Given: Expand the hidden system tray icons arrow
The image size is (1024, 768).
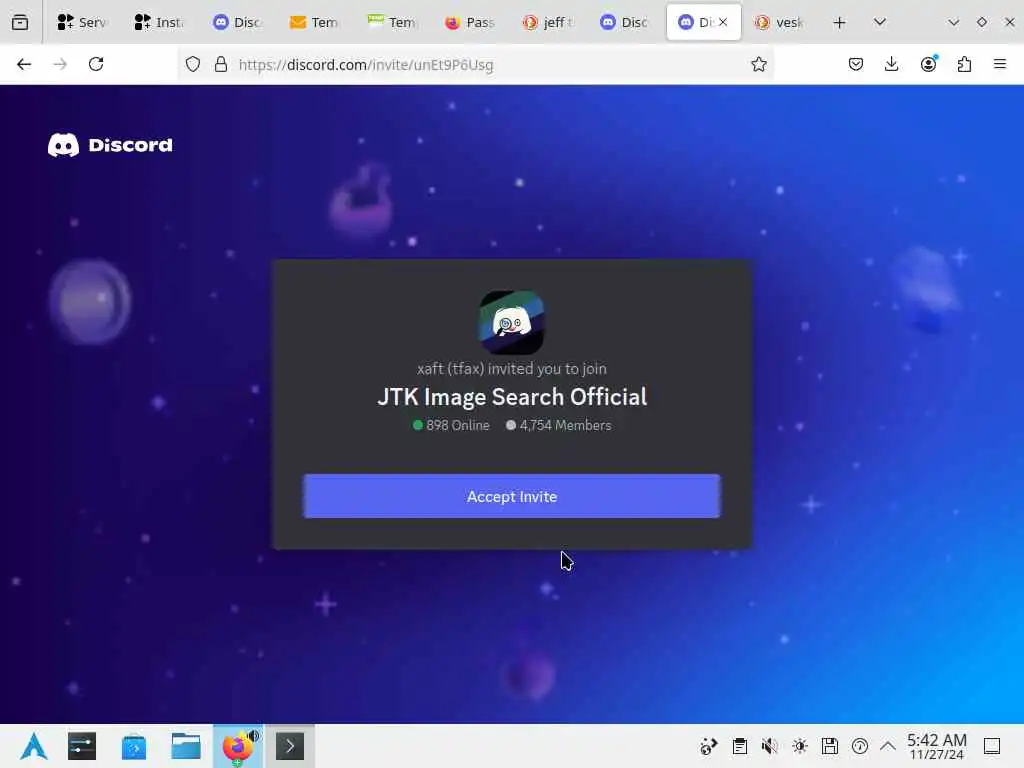Looking at the screenshot, I should 888,746.
